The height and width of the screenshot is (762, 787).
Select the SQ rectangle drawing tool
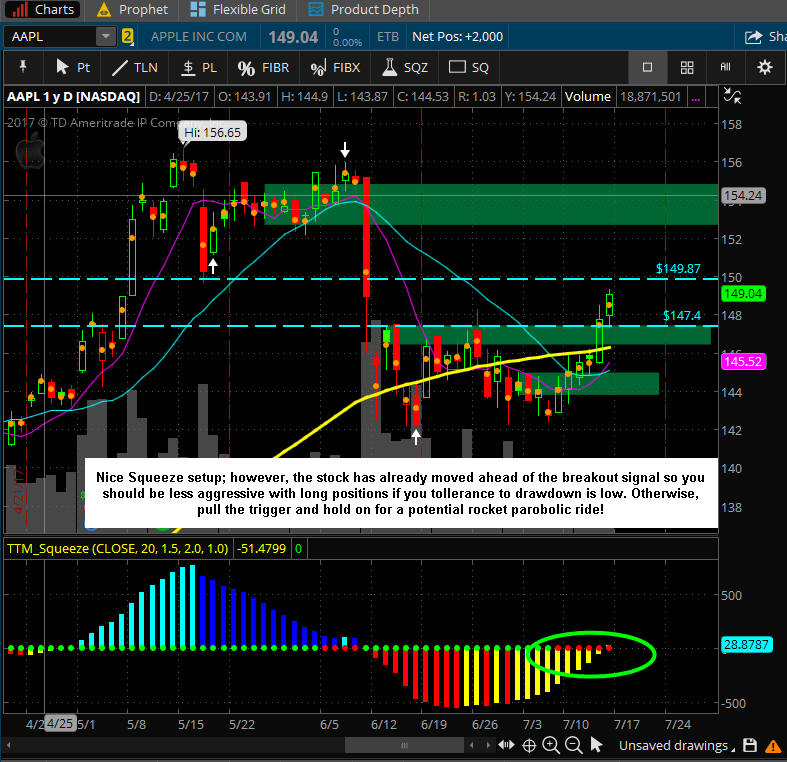(x=468, y=67)
